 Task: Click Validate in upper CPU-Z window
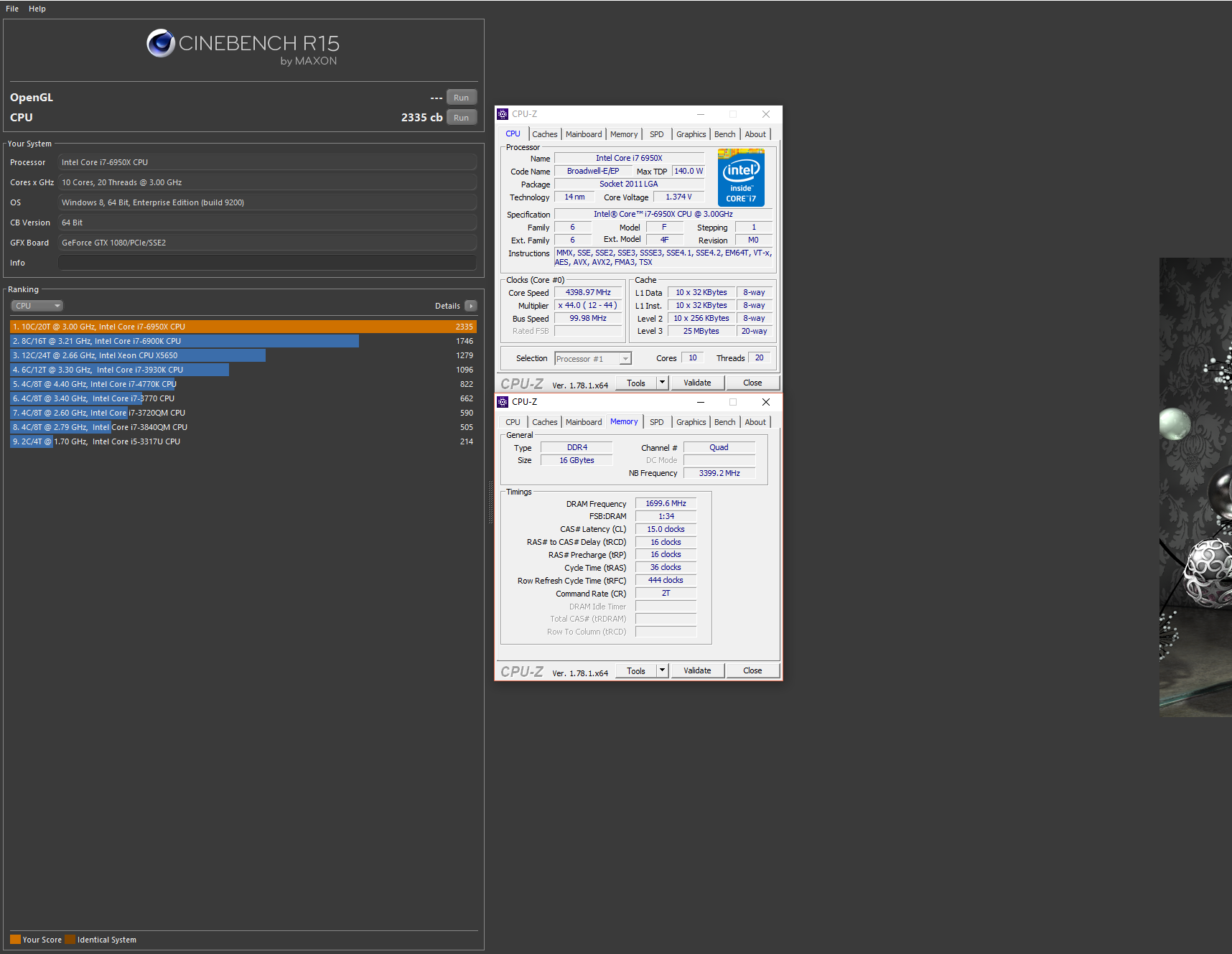(x=697, y=383)
